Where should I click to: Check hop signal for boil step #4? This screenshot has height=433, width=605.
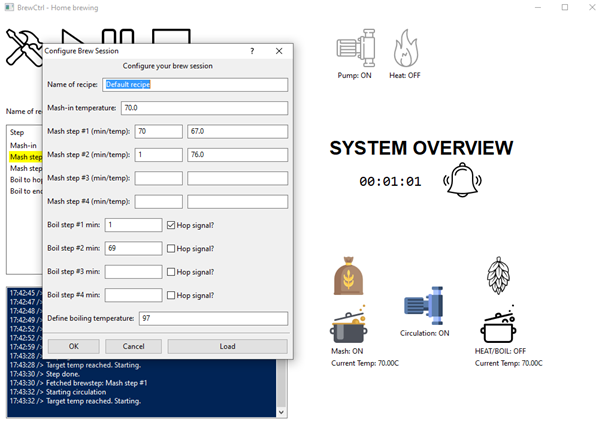pyautogui.click(x=171, y=295)
